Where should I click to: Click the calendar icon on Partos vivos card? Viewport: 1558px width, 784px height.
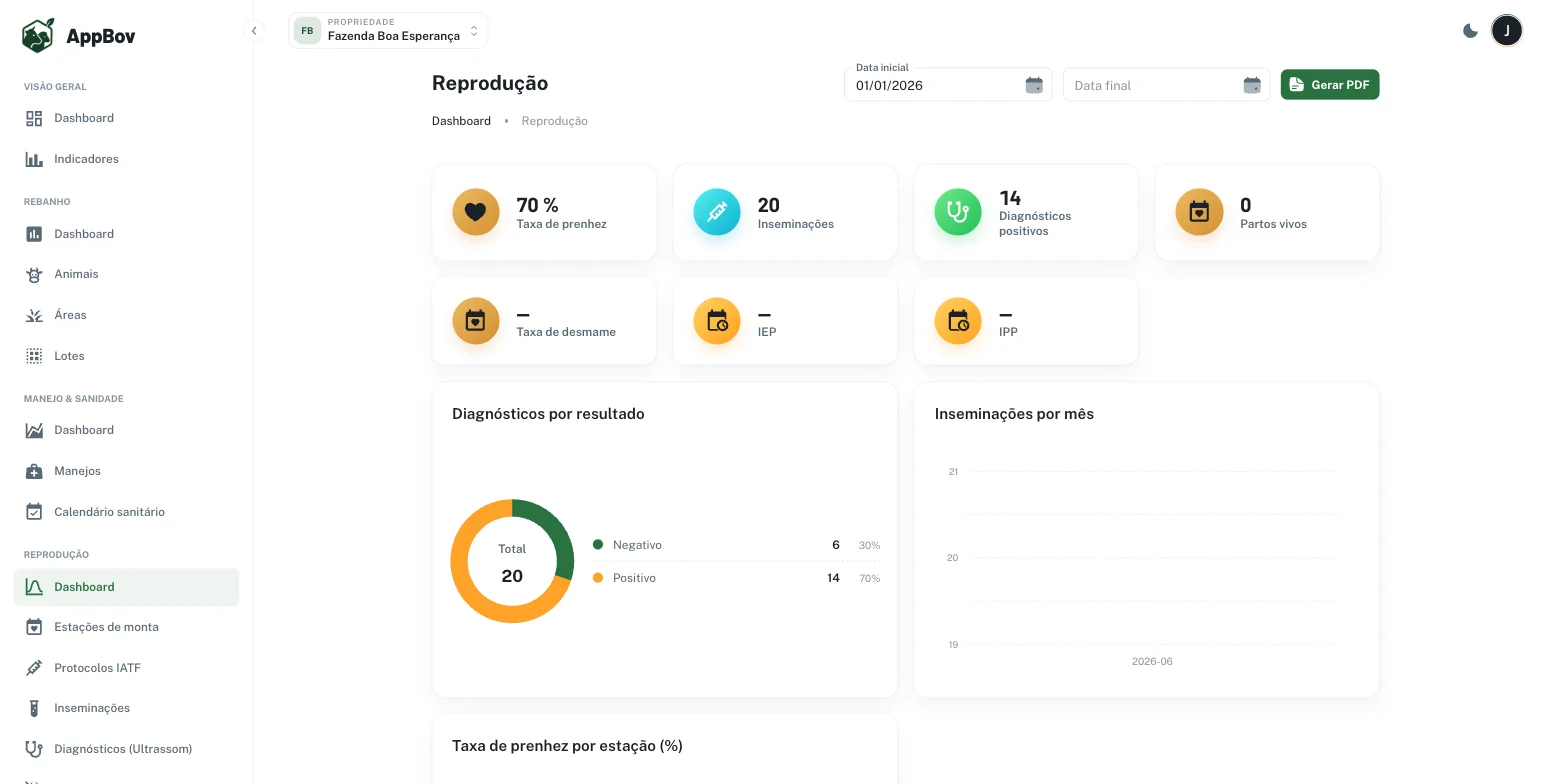1199,212
